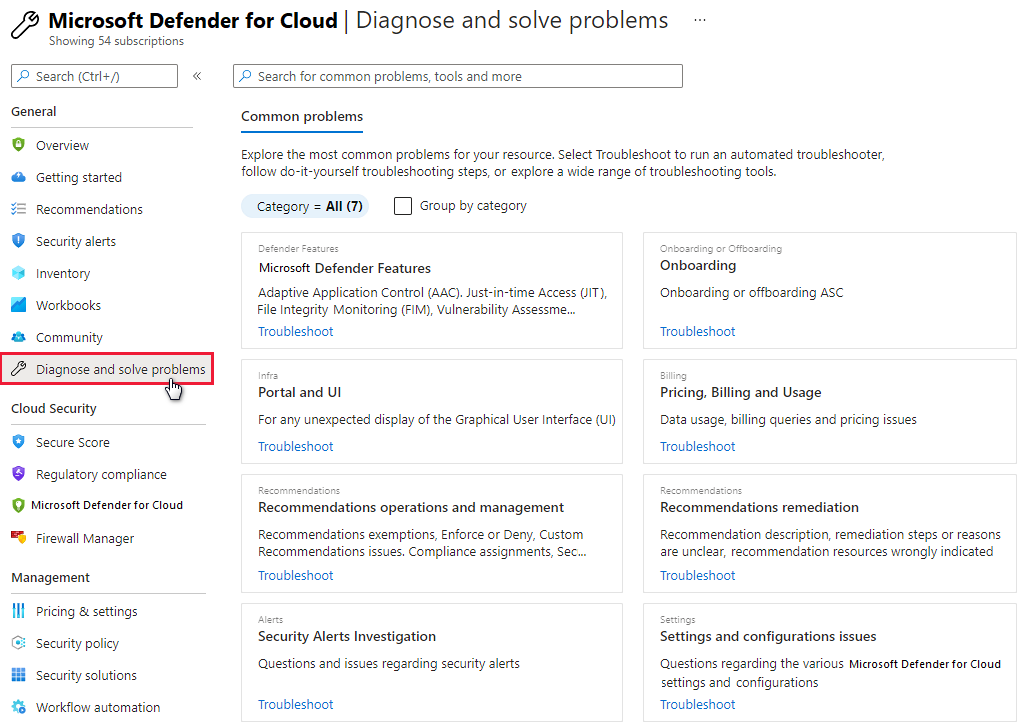The image size is (1020, 725).
Task: Click Troubleshoot under Pricing, Billing and Usage
Action: tap(697, 446)
